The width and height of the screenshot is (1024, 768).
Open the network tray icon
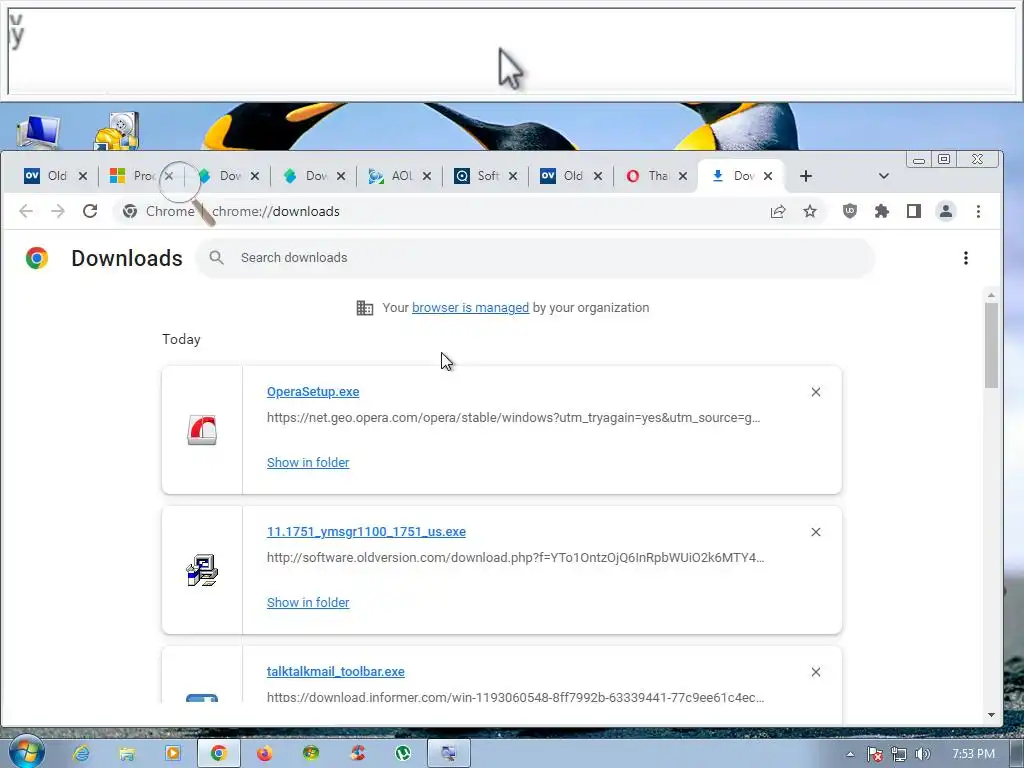pyautogui.click(x=899, y=754)
